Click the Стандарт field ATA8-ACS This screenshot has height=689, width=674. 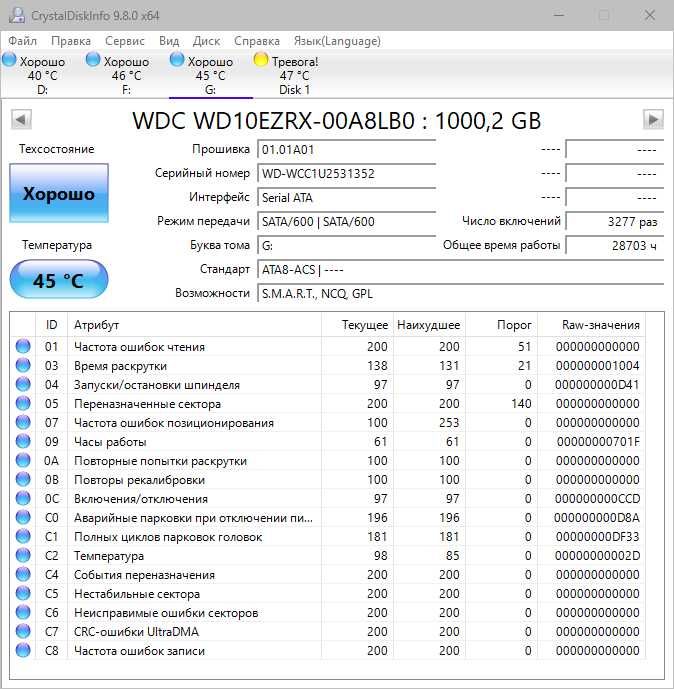[460, 269]
